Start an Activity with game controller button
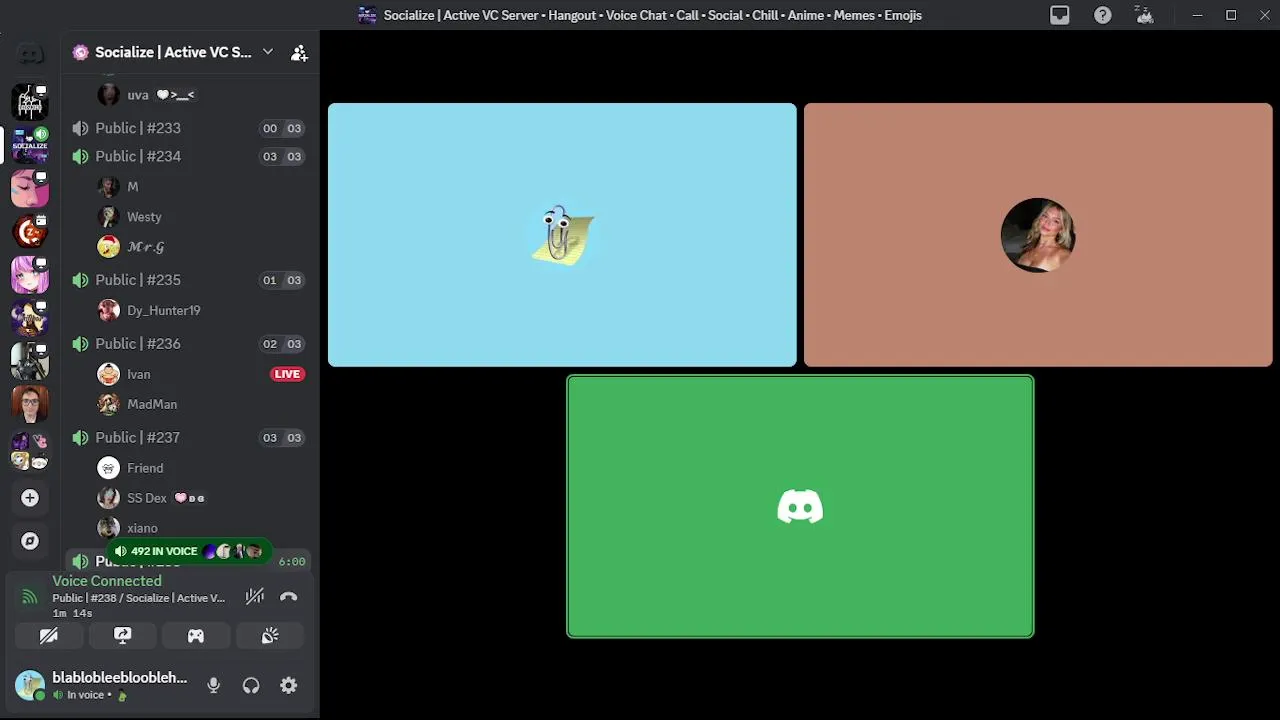Screen dimensions: 1280x720 (196, 636)
